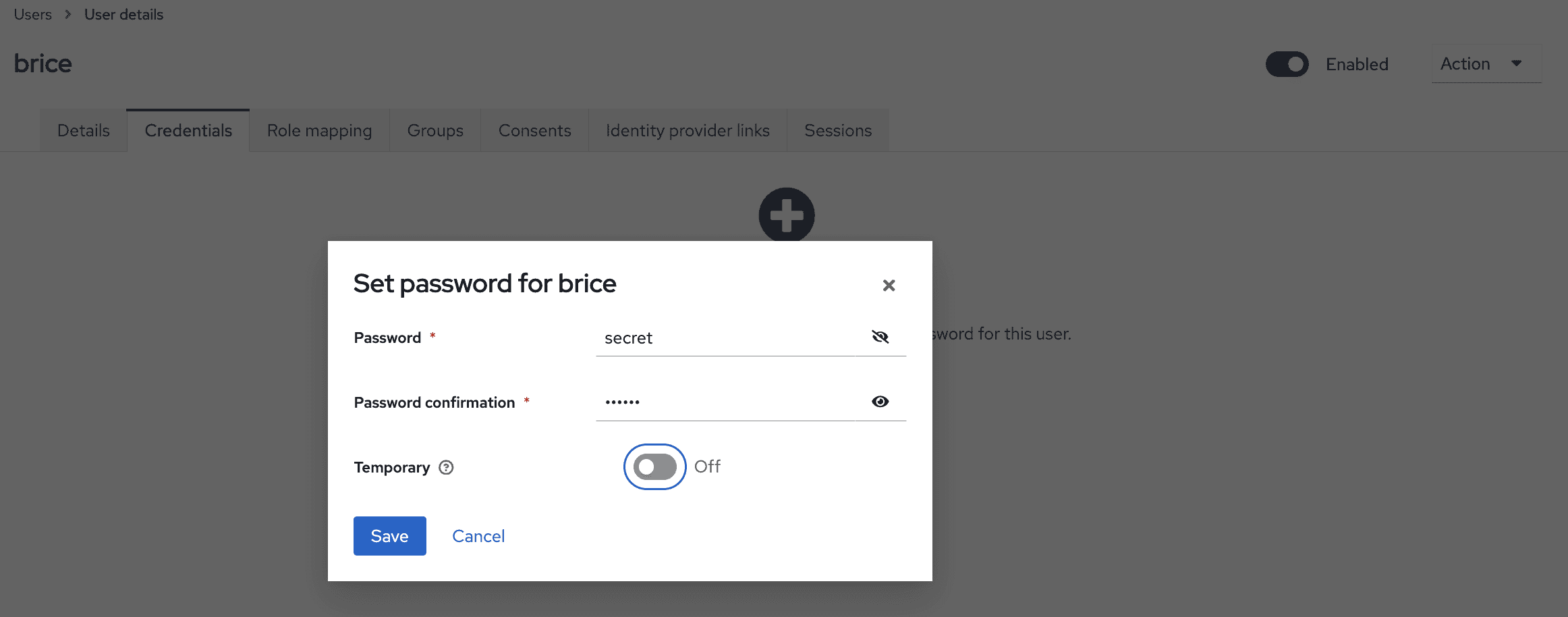Image resolution: width=1568 pixels, height=617 pixels.
Task: Click the breadcrumb chevron separator
Action: tap(68, 14)
